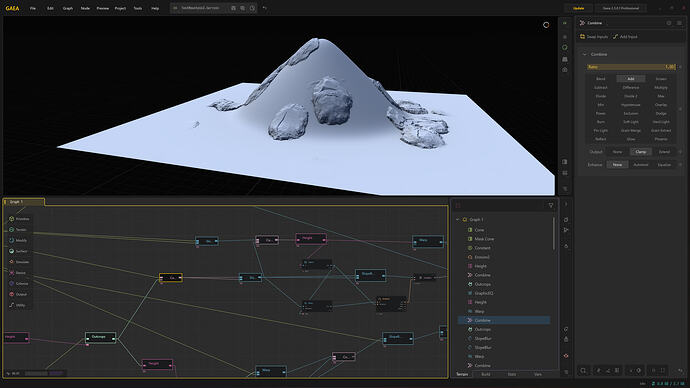Open the Utility node category

coord(18,305)
